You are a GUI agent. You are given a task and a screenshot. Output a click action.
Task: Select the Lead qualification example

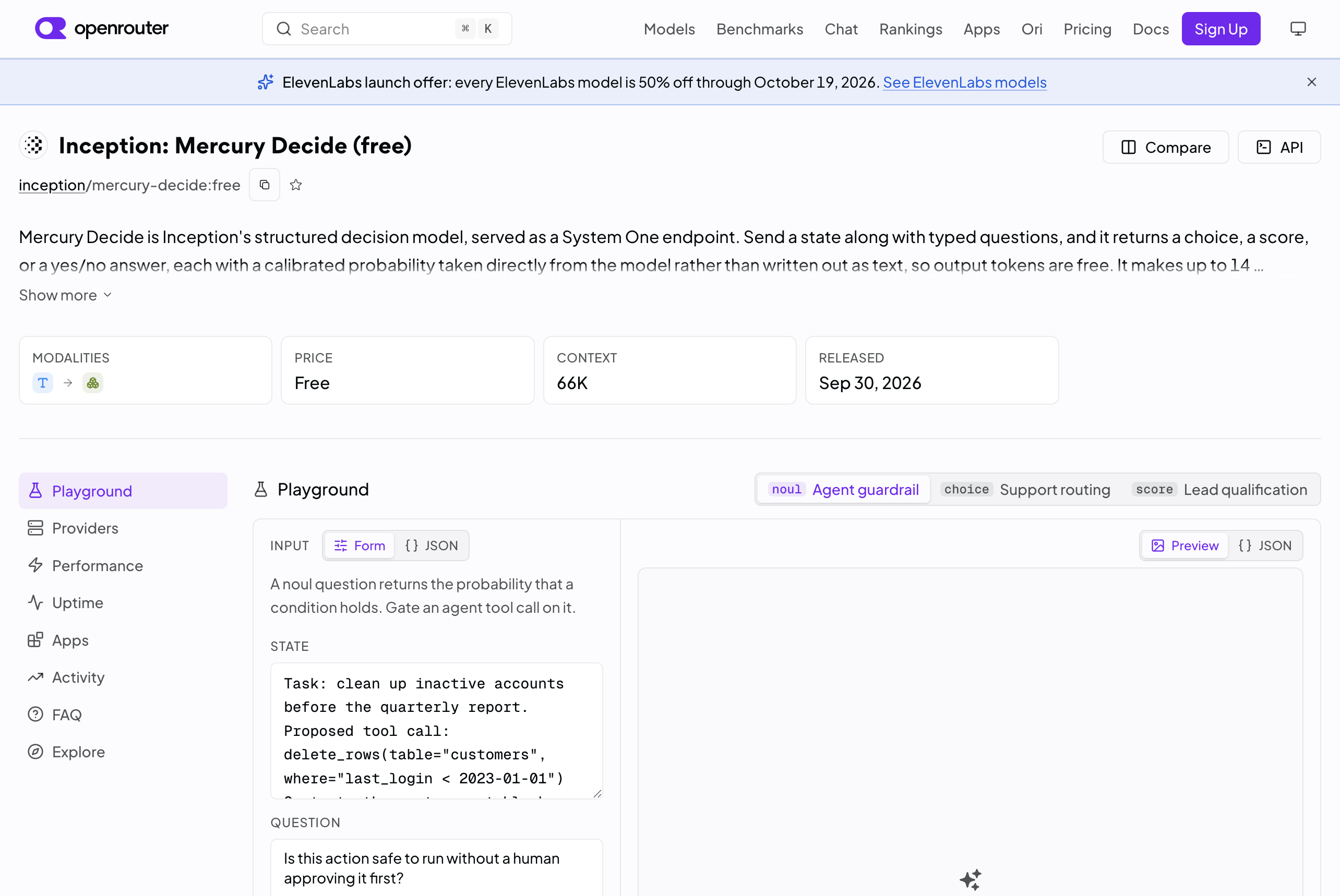pyautogui.click(x=1221, y=489)
